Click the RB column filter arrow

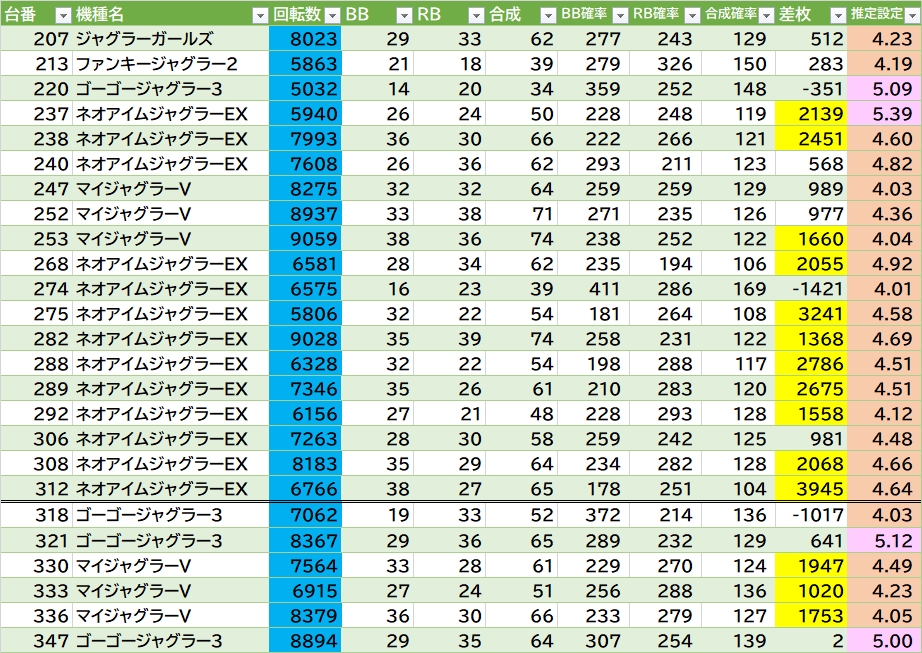(475, 15)
